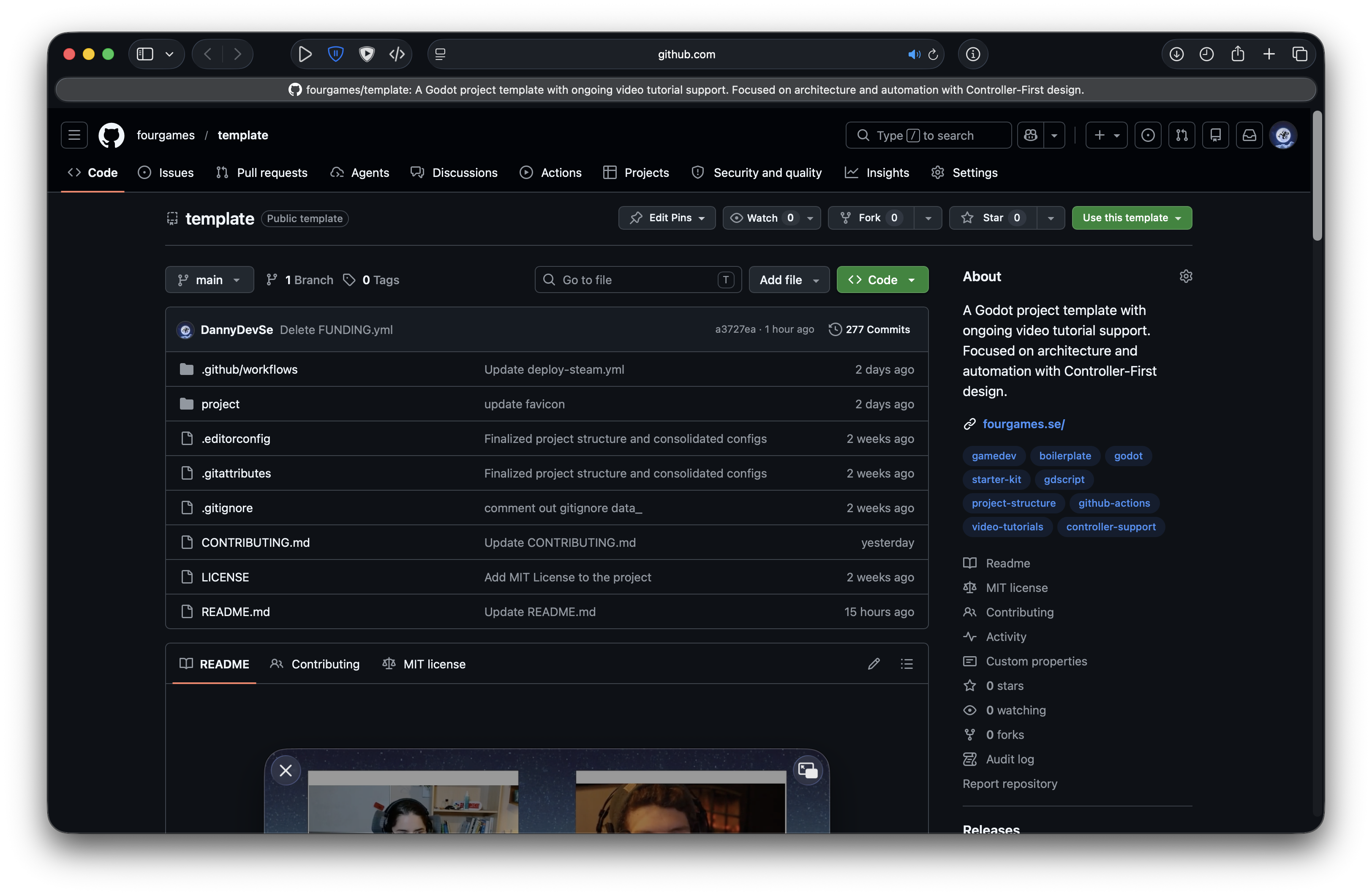
Task: Open a new Safari tab with plus icon
Action: click(1269, 54)
